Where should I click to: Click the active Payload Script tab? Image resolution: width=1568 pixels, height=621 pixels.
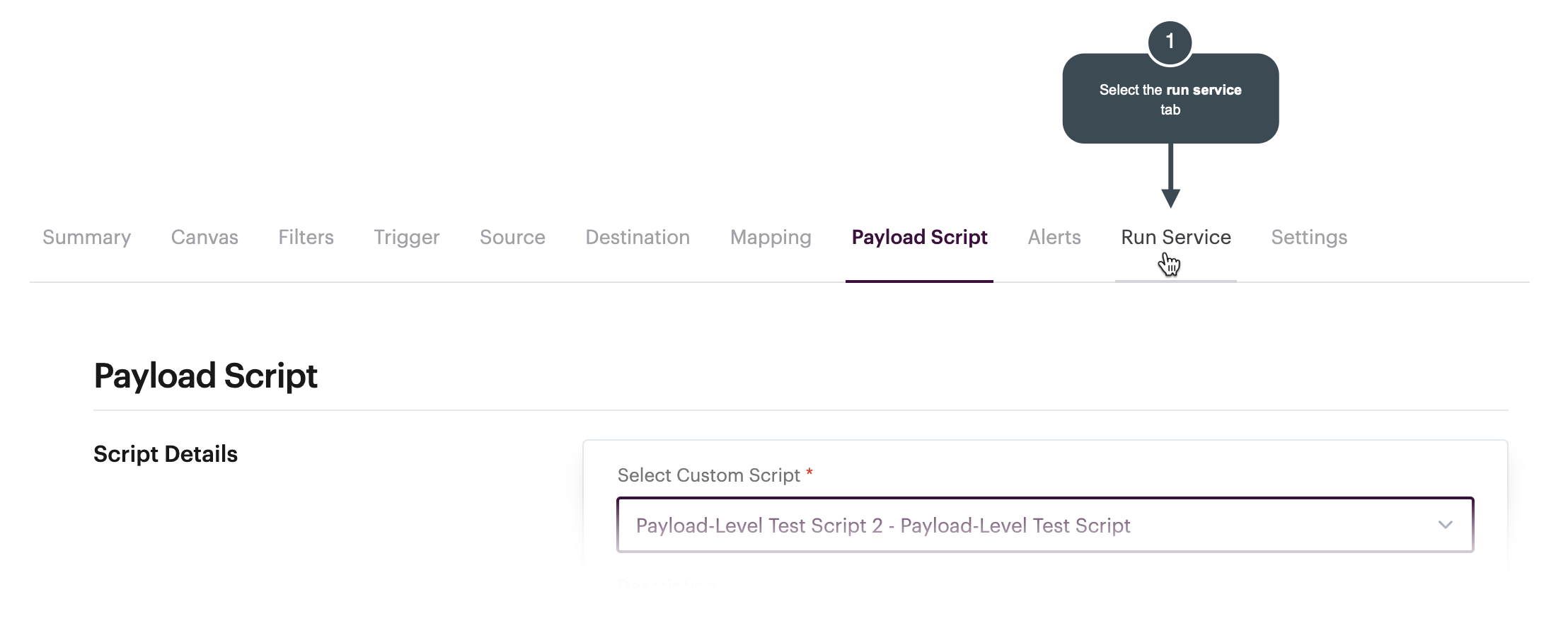(x=919, y=238)
